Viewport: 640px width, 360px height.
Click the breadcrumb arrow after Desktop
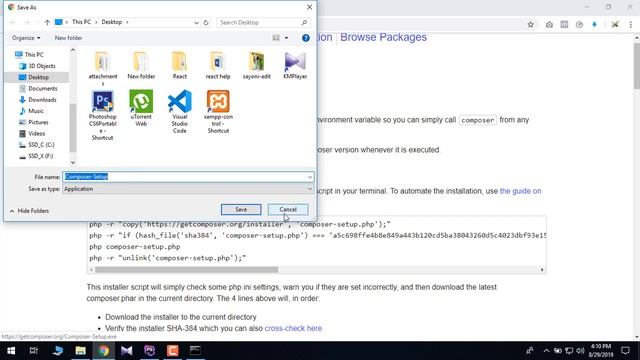(127, 22)
